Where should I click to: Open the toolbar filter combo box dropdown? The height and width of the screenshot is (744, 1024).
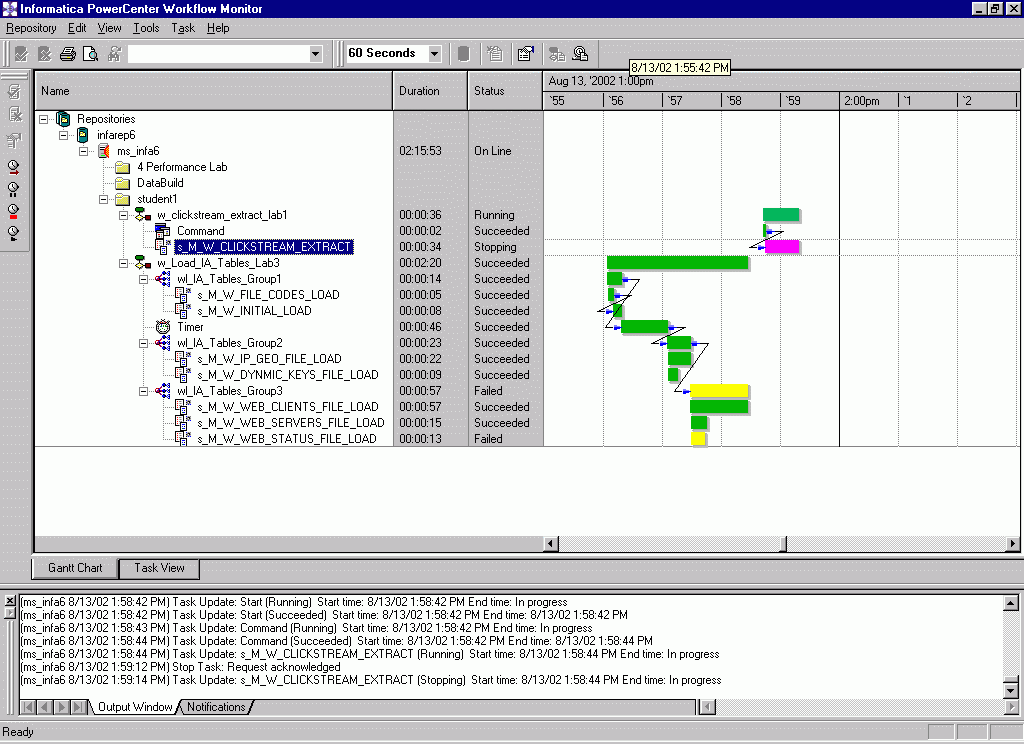pyautogui.click(x=315, y=54)
